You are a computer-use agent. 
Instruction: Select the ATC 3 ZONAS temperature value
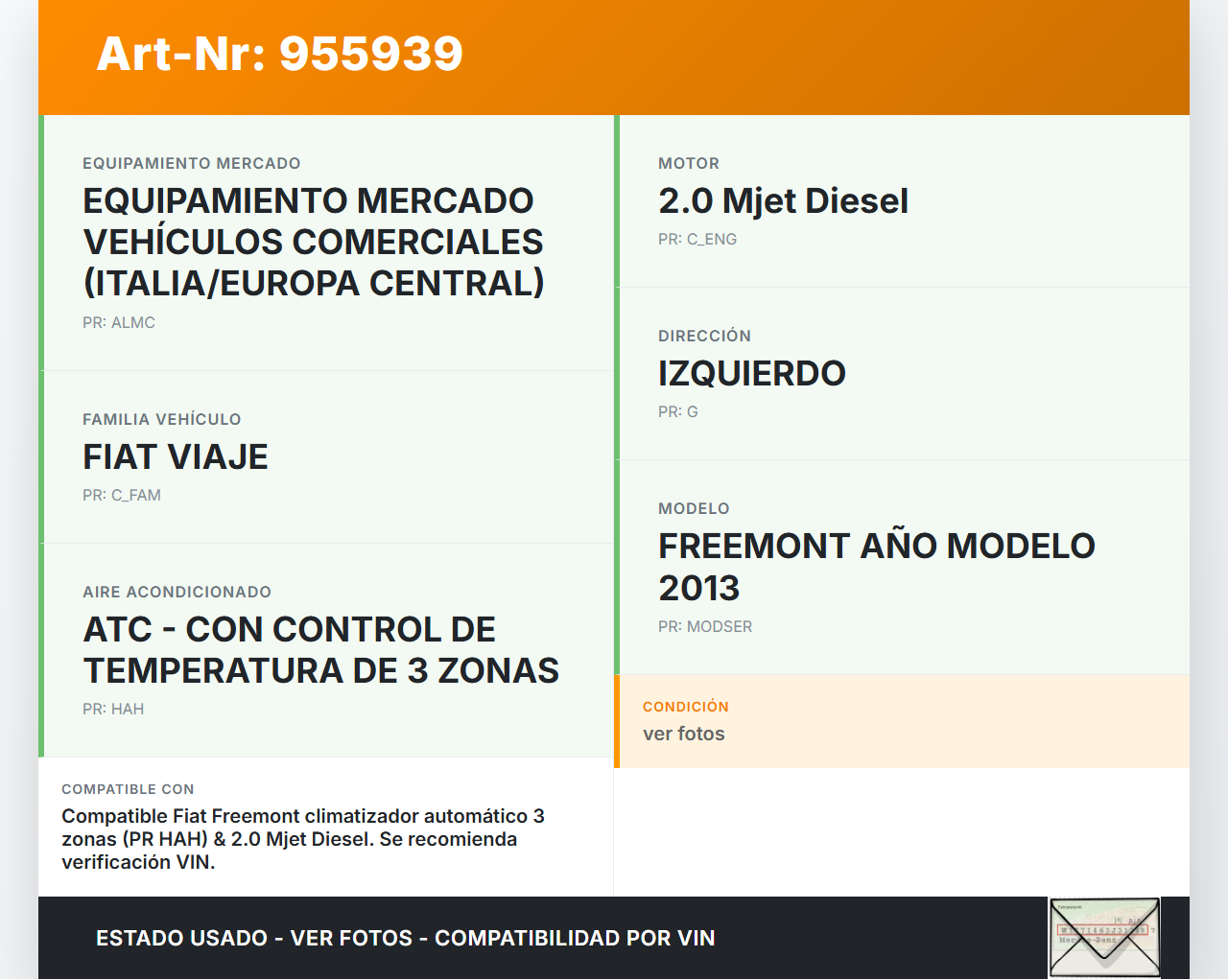(321, 650)
